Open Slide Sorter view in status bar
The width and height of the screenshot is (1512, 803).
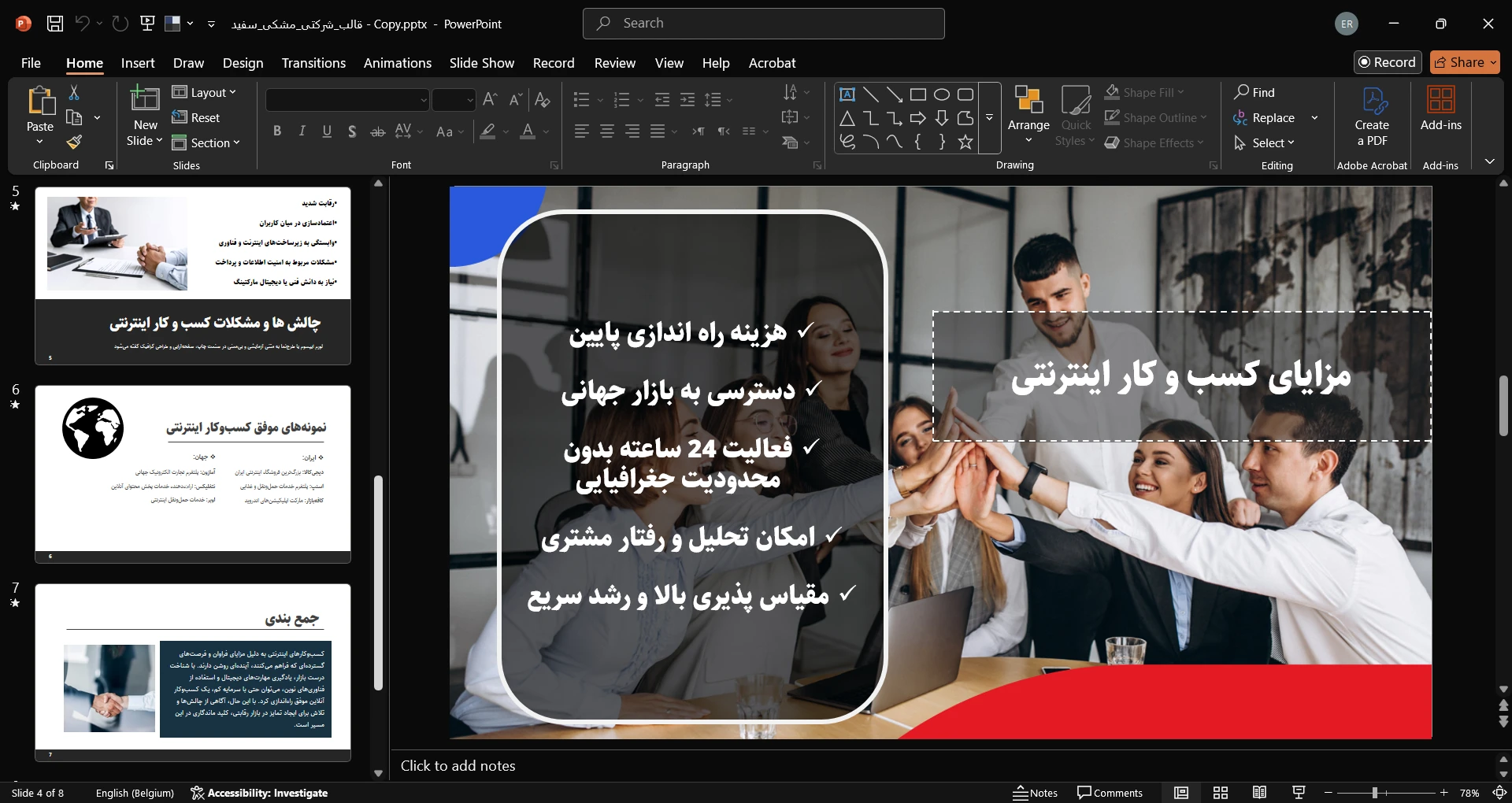coord(1221,793)
